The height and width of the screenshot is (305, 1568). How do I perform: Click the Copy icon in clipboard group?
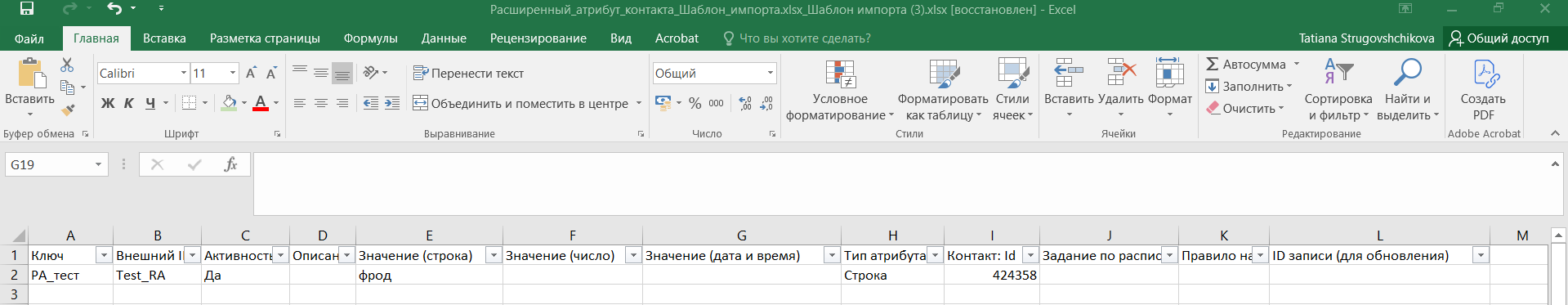[x=68, y=87]
